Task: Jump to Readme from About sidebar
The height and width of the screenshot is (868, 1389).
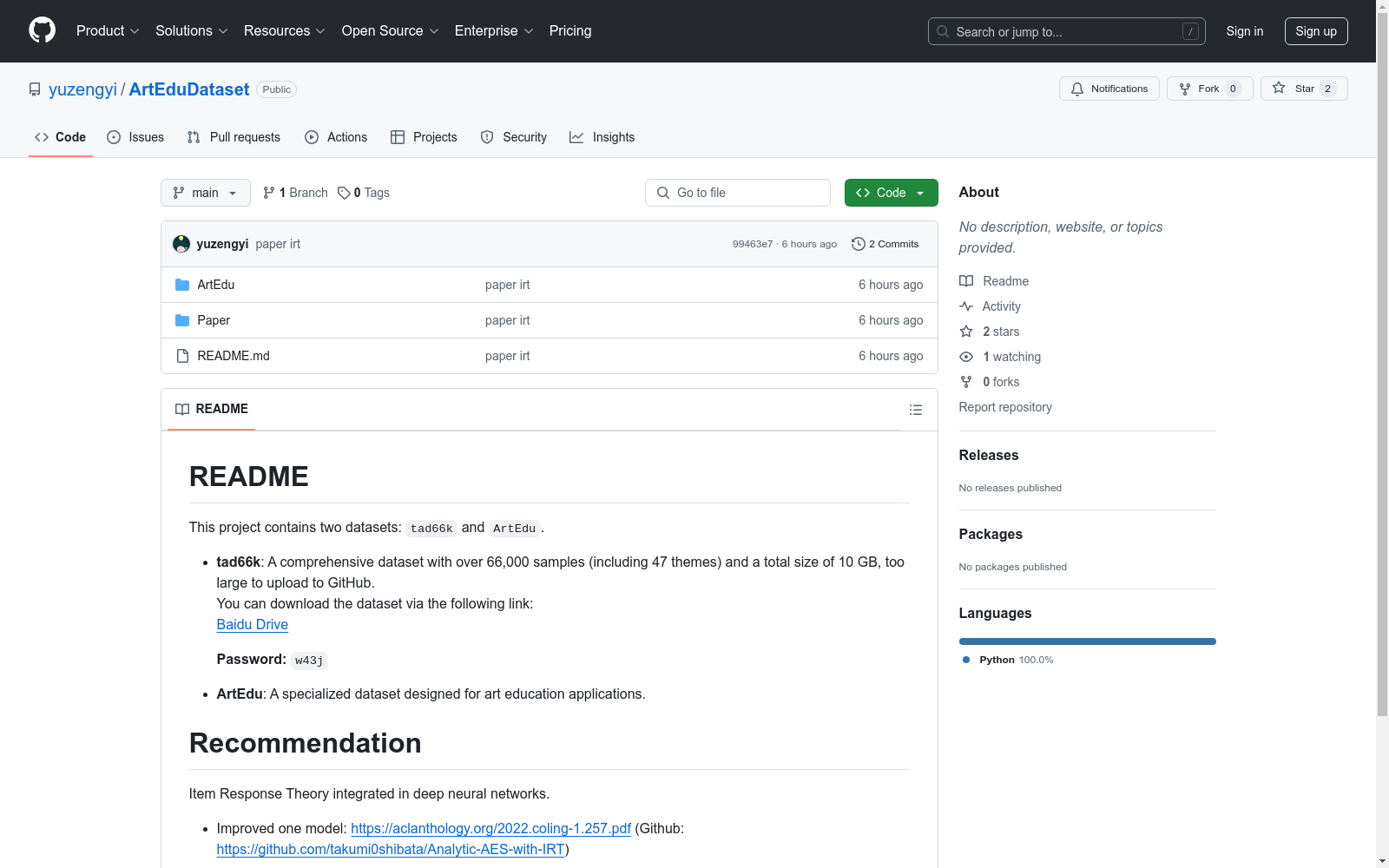Action: click(x=994, y=281)
